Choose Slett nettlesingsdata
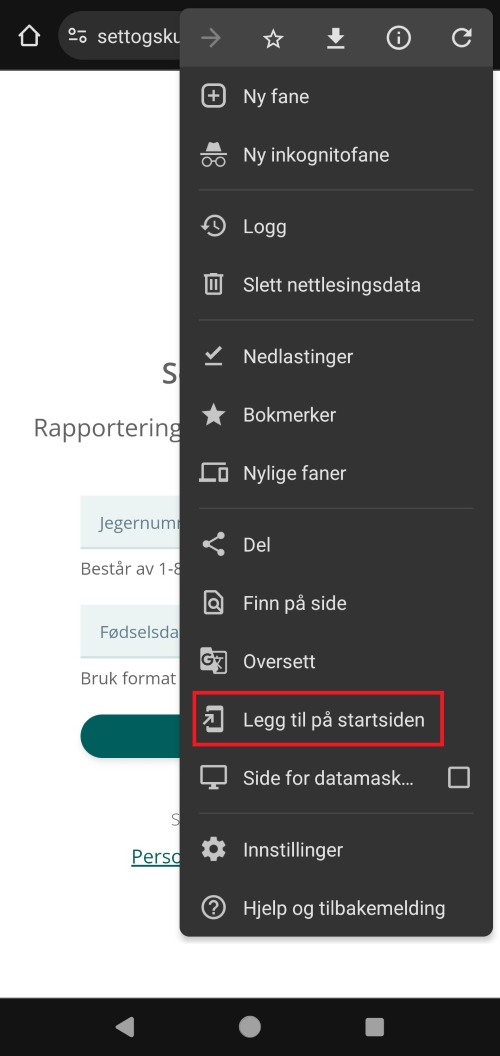Viewport: 500px width, 1056px height. (336, 285)
